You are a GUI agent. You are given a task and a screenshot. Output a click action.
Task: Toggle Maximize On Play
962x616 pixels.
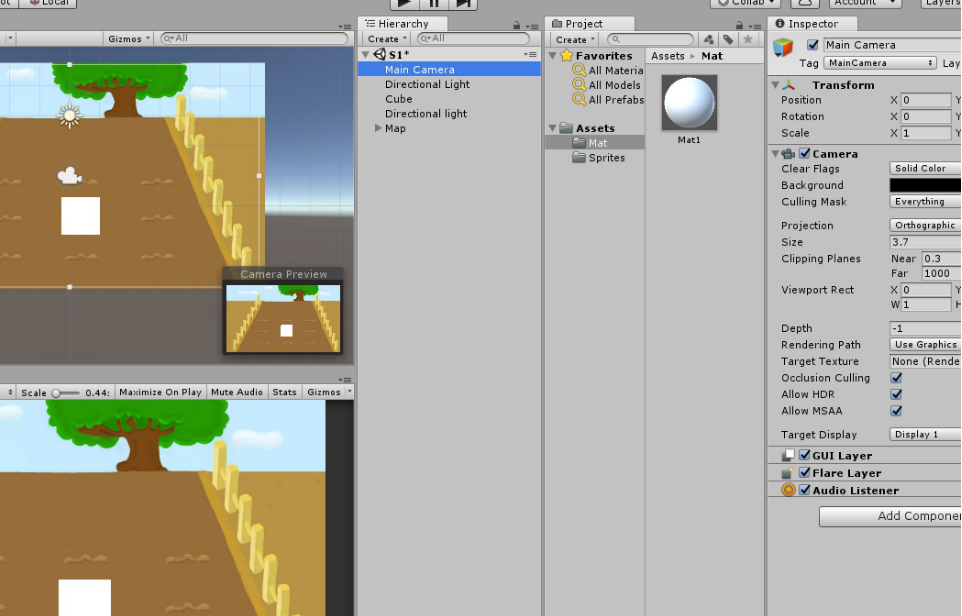click(160, 392)
